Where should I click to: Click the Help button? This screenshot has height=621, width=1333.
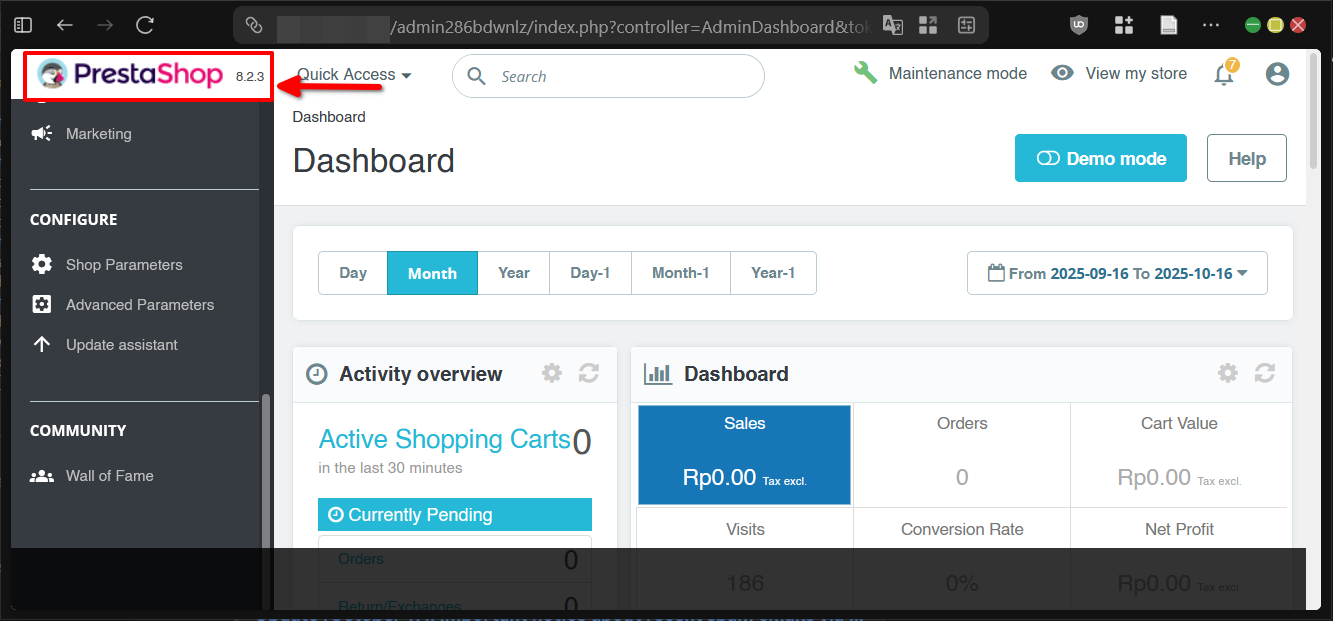1246,158
